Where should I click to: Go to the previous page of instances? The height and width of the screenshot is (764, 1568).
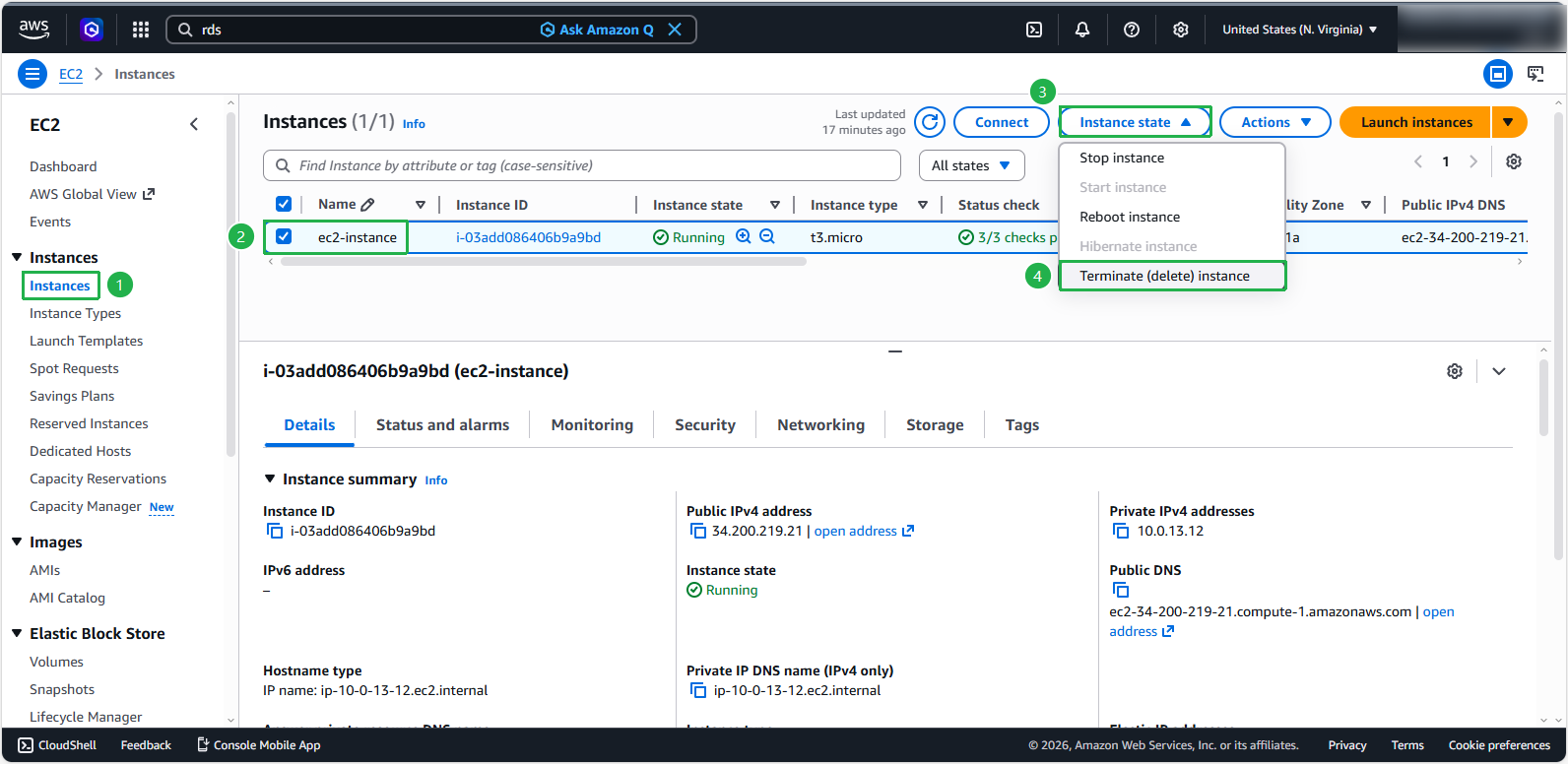pyautogui.click(x=1418, y=161)
